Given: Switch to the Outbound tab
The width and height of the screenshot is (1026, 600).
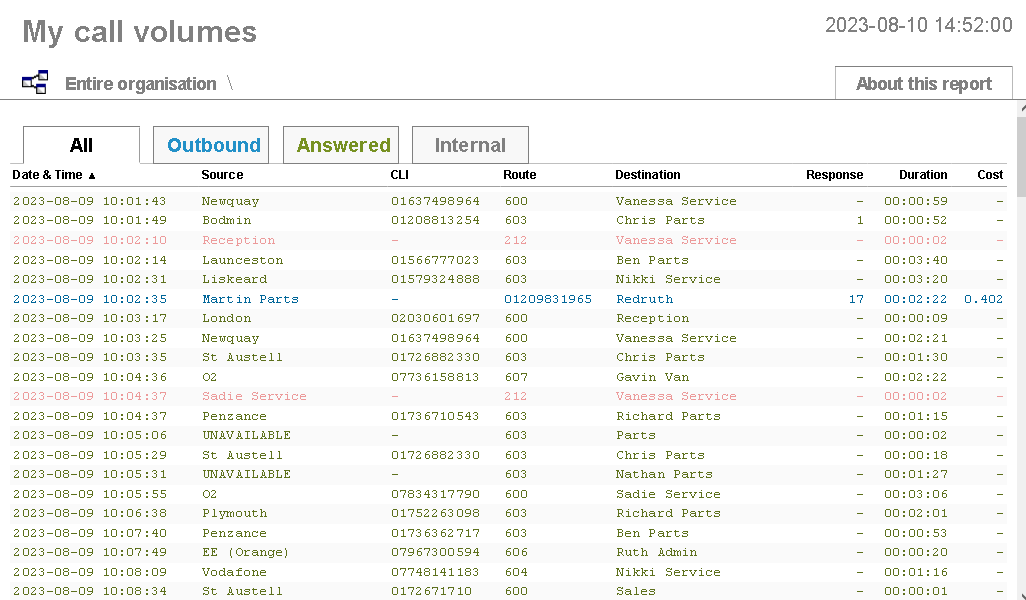Looking at the screenshot, I should [x=213, y=145].
